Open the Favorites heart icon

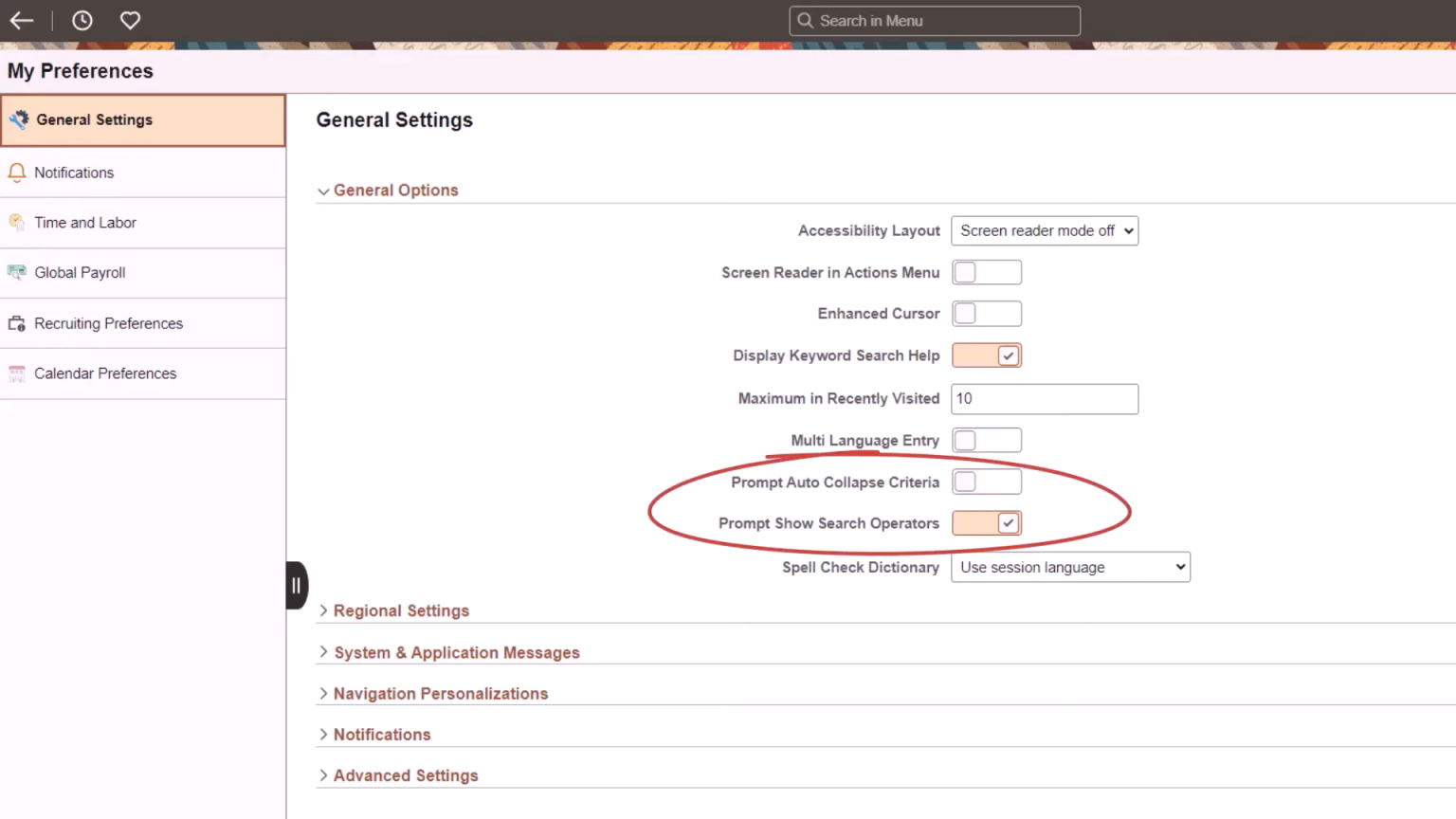pos(130,20)
